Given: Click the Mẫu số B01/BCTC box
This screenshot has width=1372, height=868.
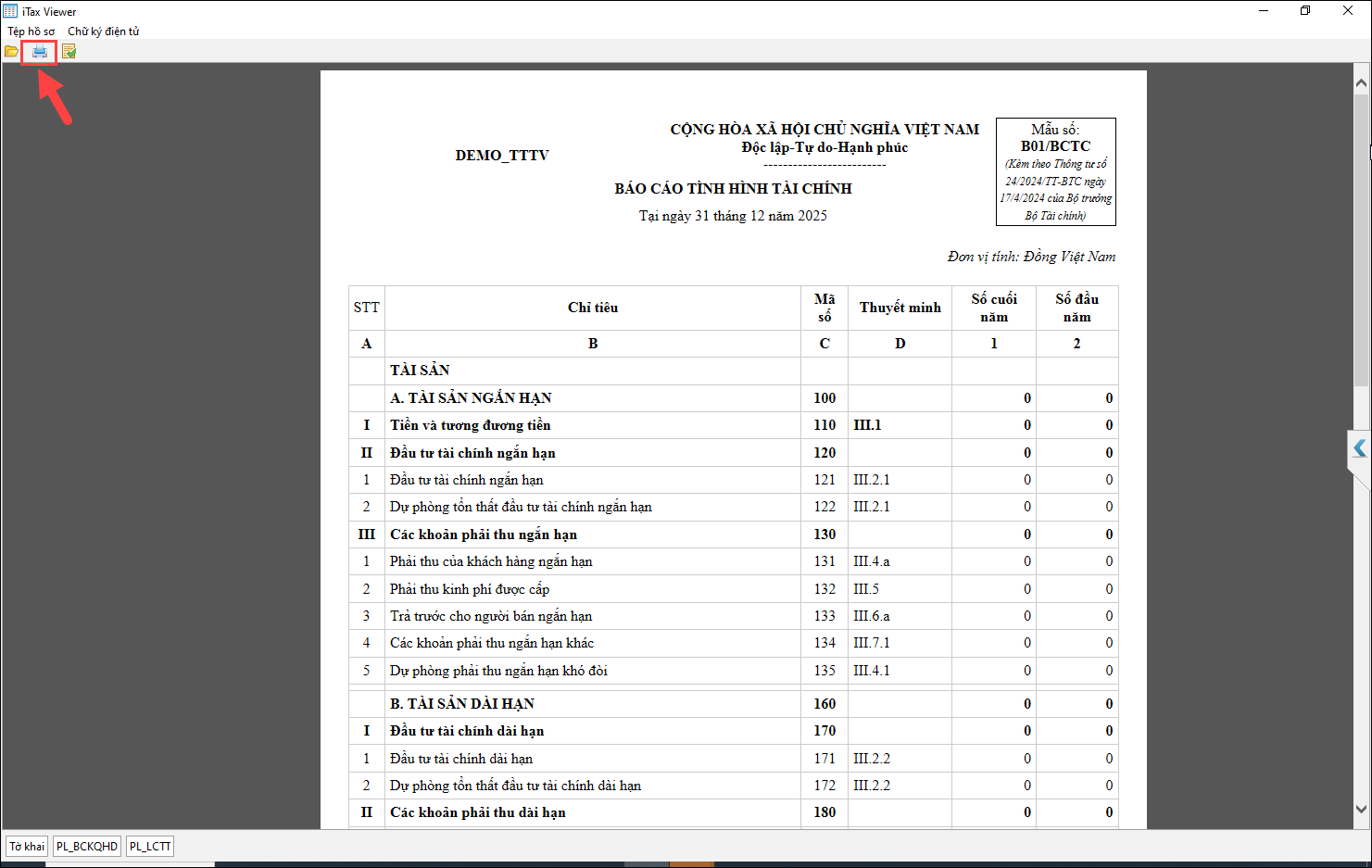Looking at the screenshot, I should pyautogui.click(x=1055, y=171).
